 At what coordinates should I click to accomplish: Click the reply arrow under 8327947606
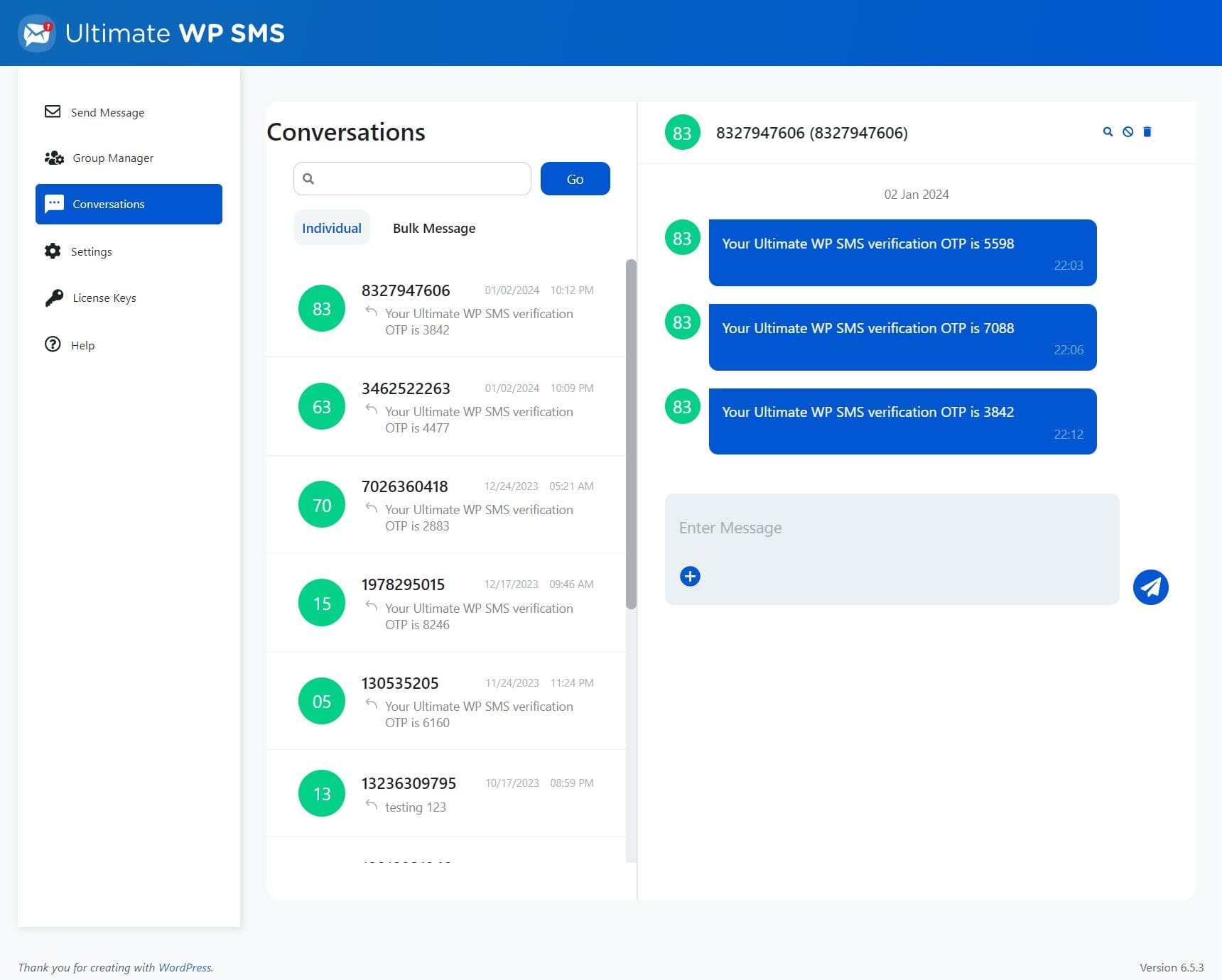[x=371, y=311]
